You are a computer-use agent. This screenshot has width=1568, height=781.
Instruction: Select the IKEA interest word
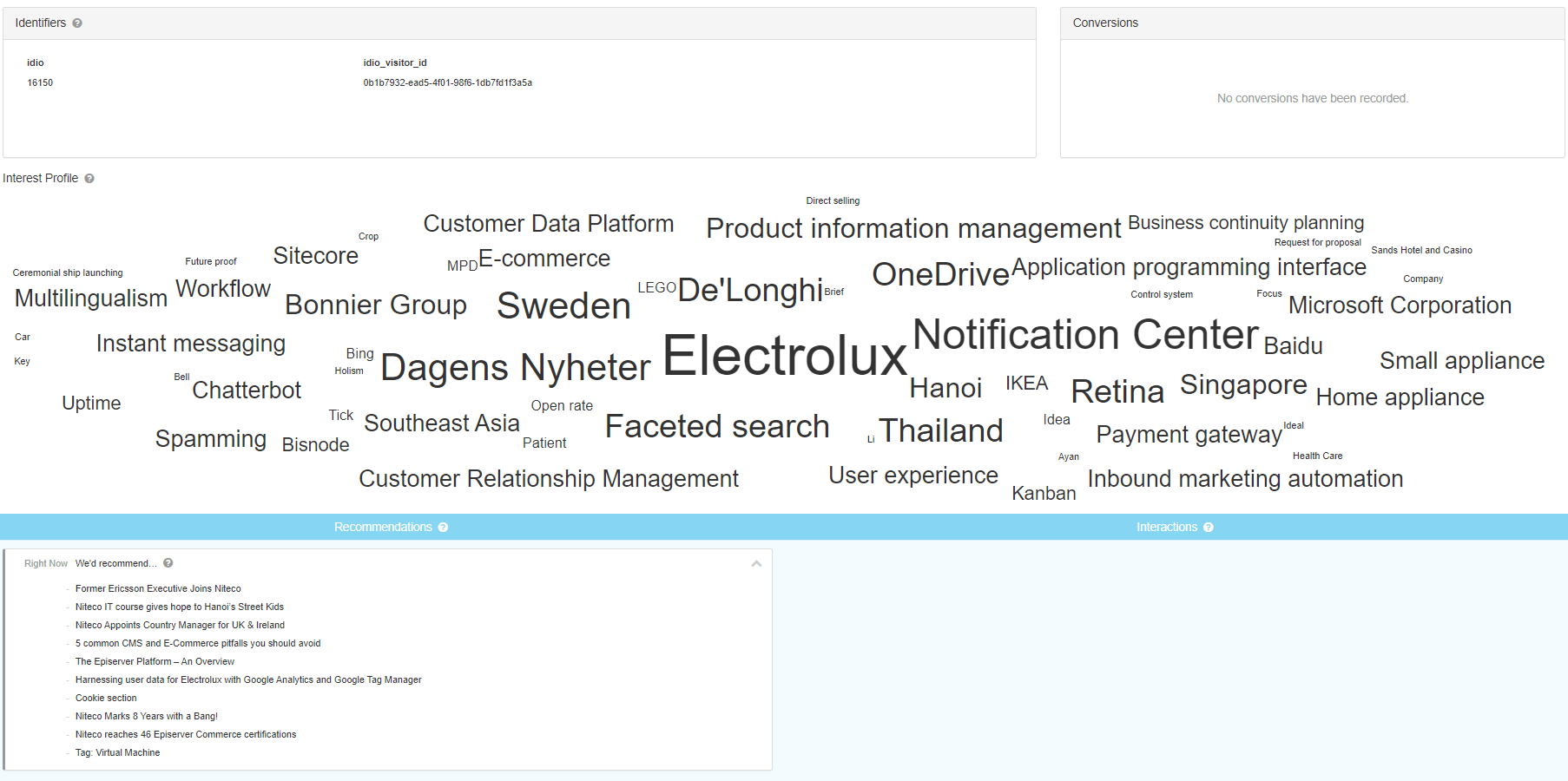(x=1026, y=384)
